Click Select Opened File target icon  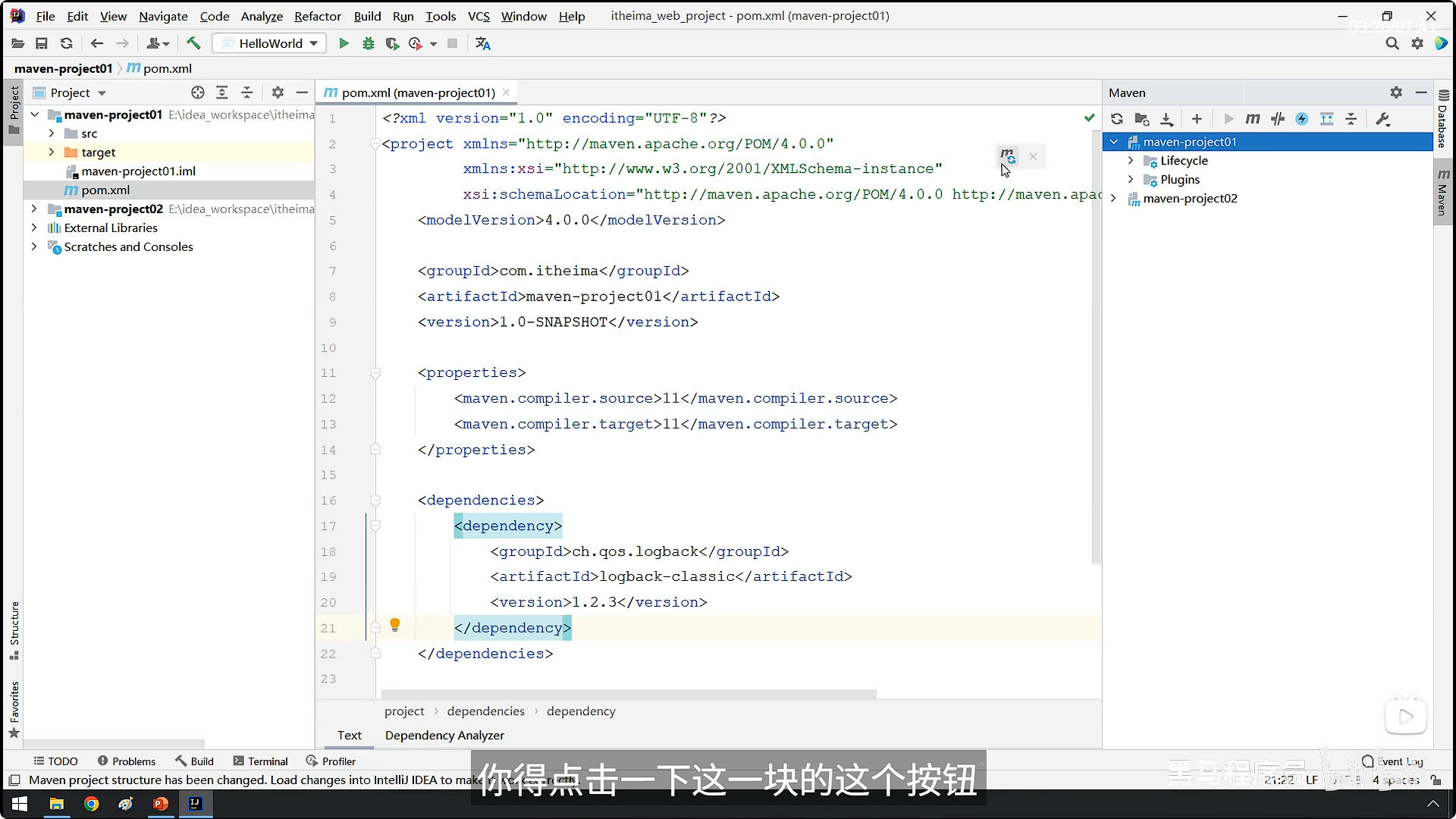pos(198,93)
